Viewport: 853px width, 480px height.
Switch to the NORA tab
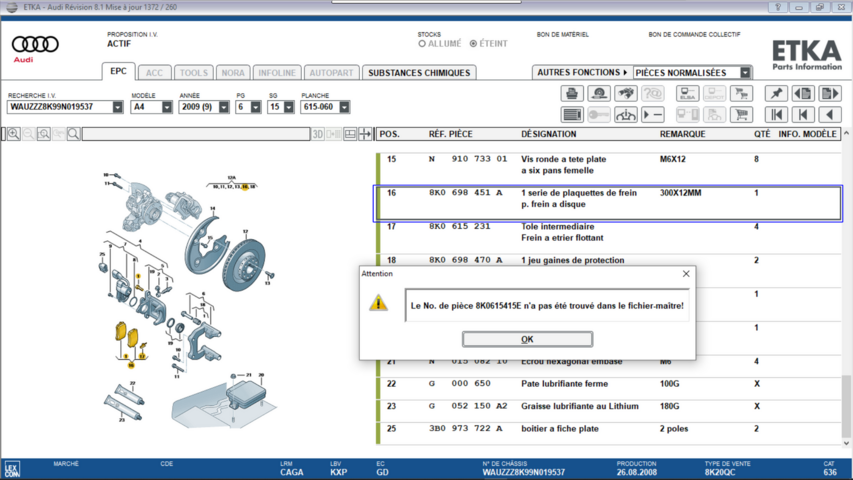tap(233, 73)
